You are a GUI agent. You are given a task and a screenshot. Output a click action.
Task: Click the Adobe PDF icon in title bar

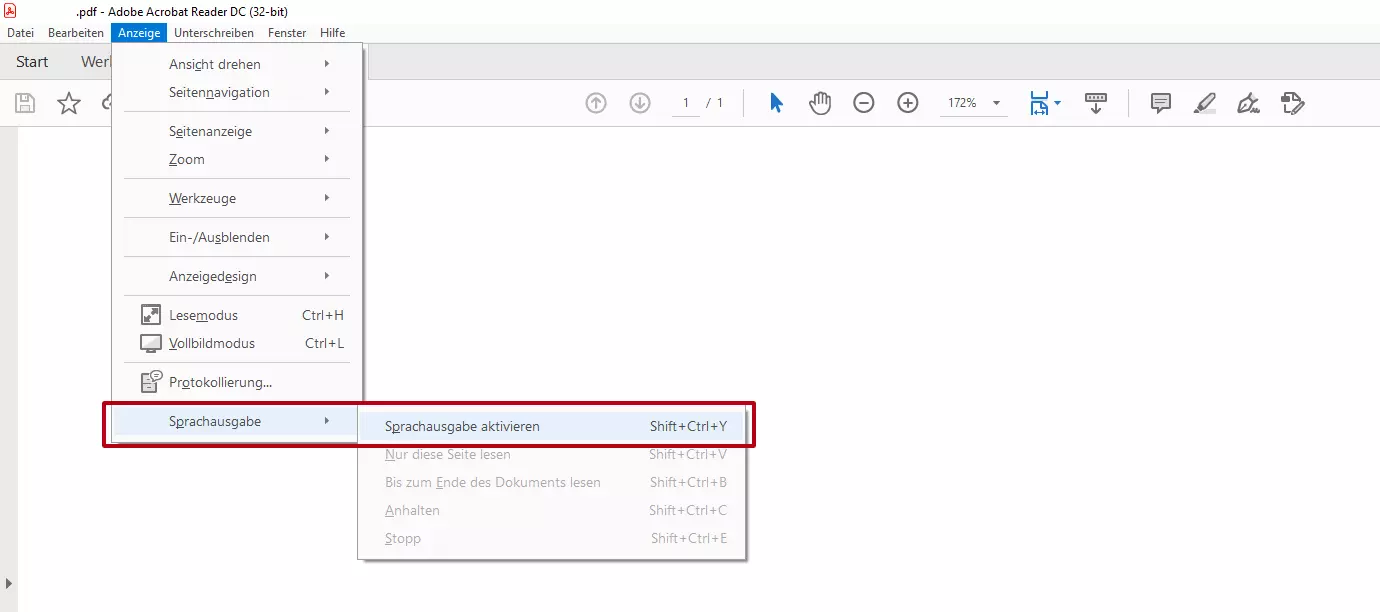10,10
